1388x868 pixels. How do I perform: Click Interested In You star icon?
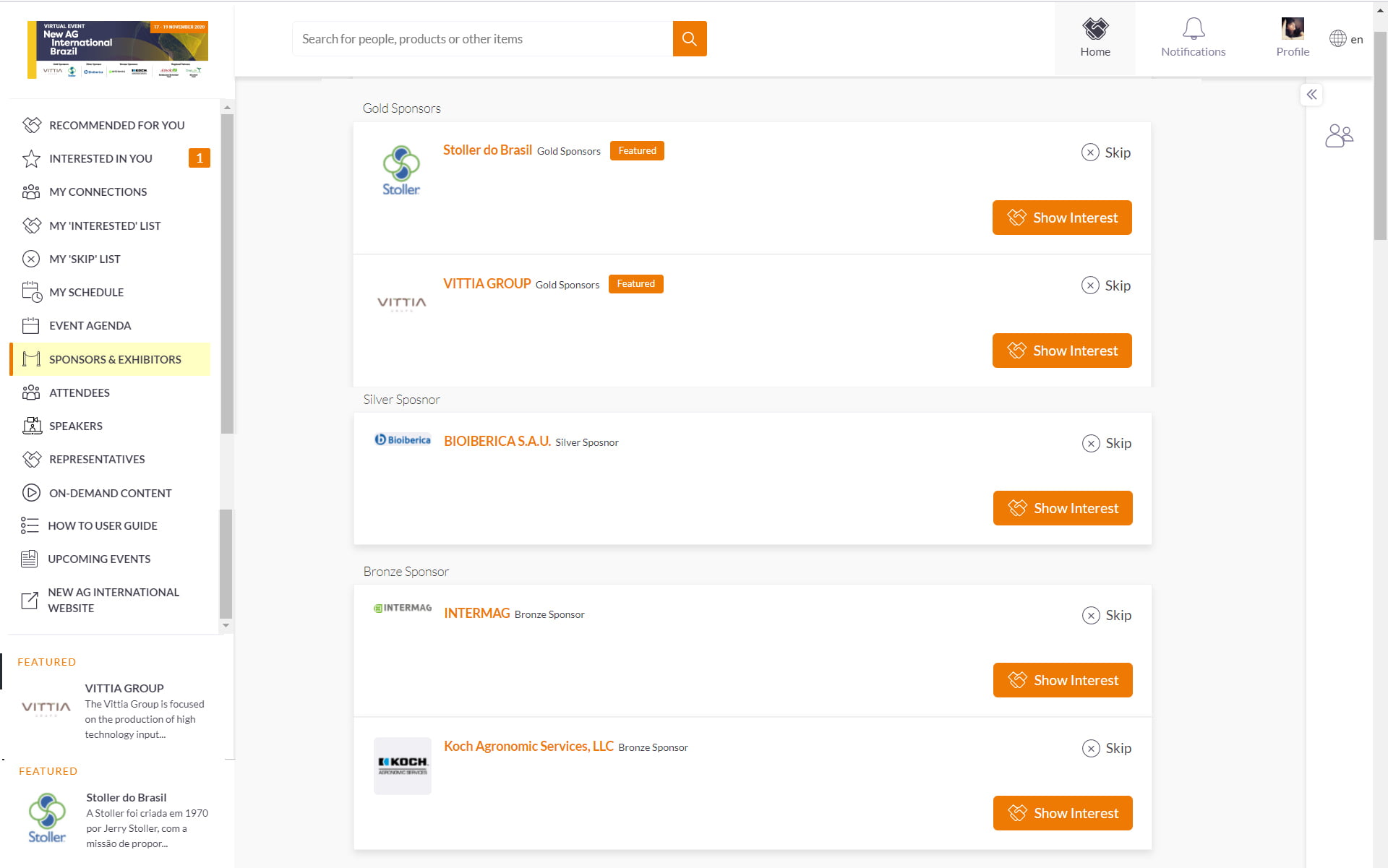pos(31,158)
